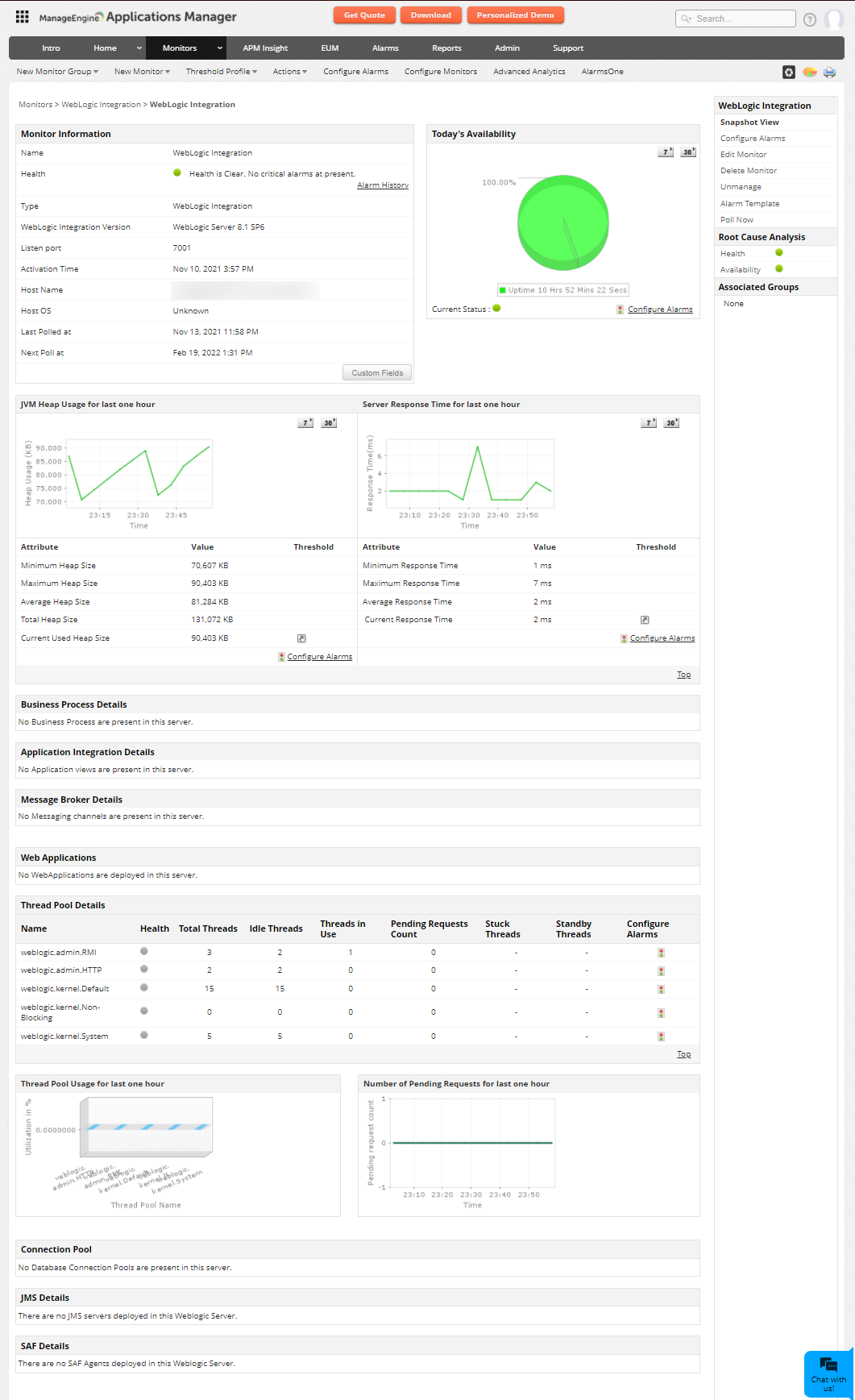Click the green availability pie chart
This screenshot has height=1400, width=855.
(562, 223)
